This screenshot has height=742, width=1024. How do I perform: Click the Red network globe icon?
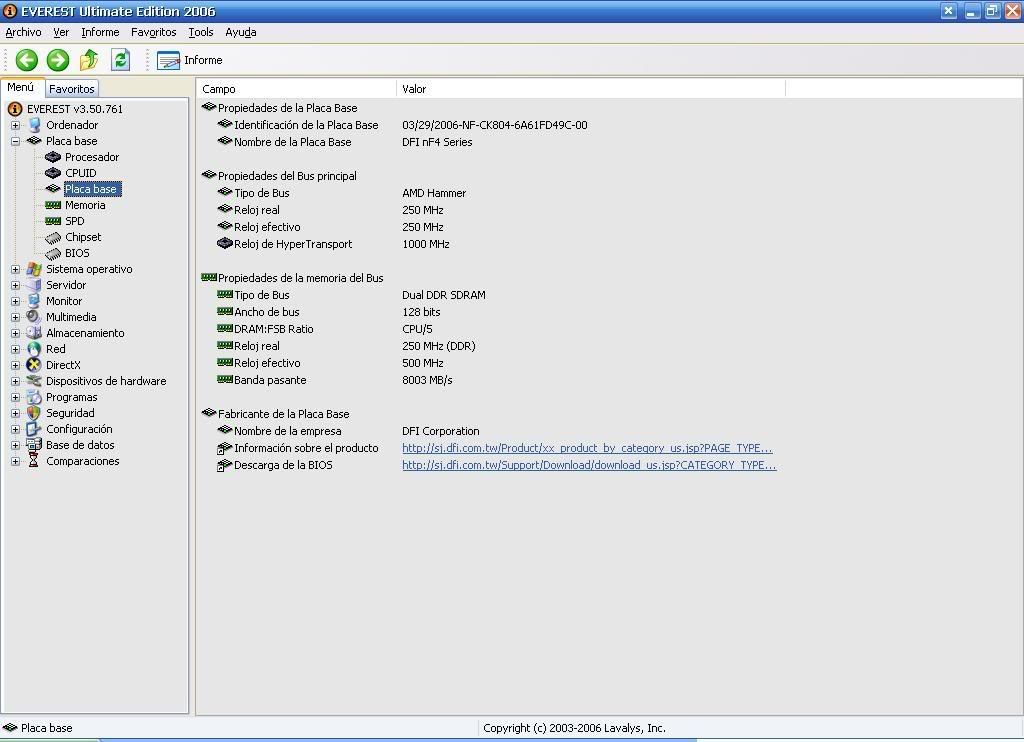point(34,349)
